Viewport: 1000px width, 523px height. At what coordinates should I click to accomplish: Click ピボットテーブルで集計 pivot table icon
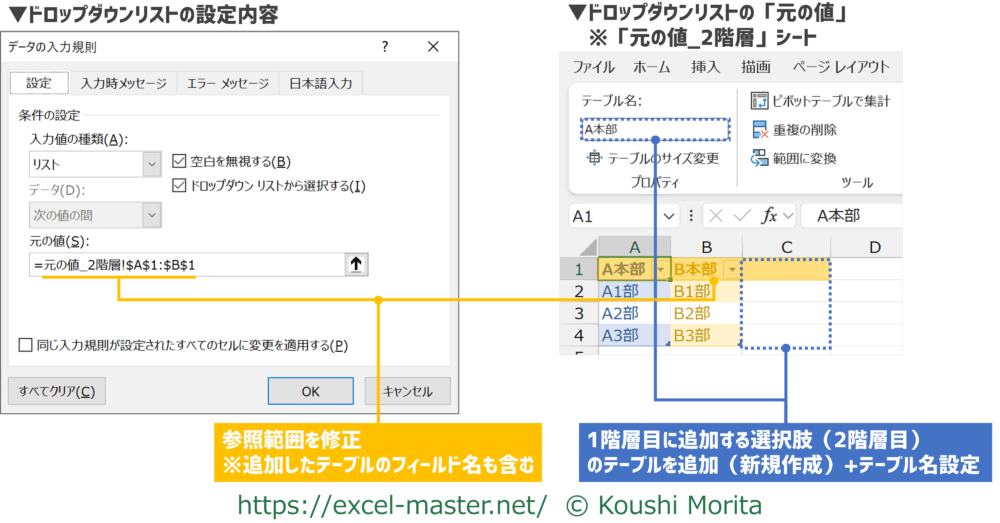758,101
